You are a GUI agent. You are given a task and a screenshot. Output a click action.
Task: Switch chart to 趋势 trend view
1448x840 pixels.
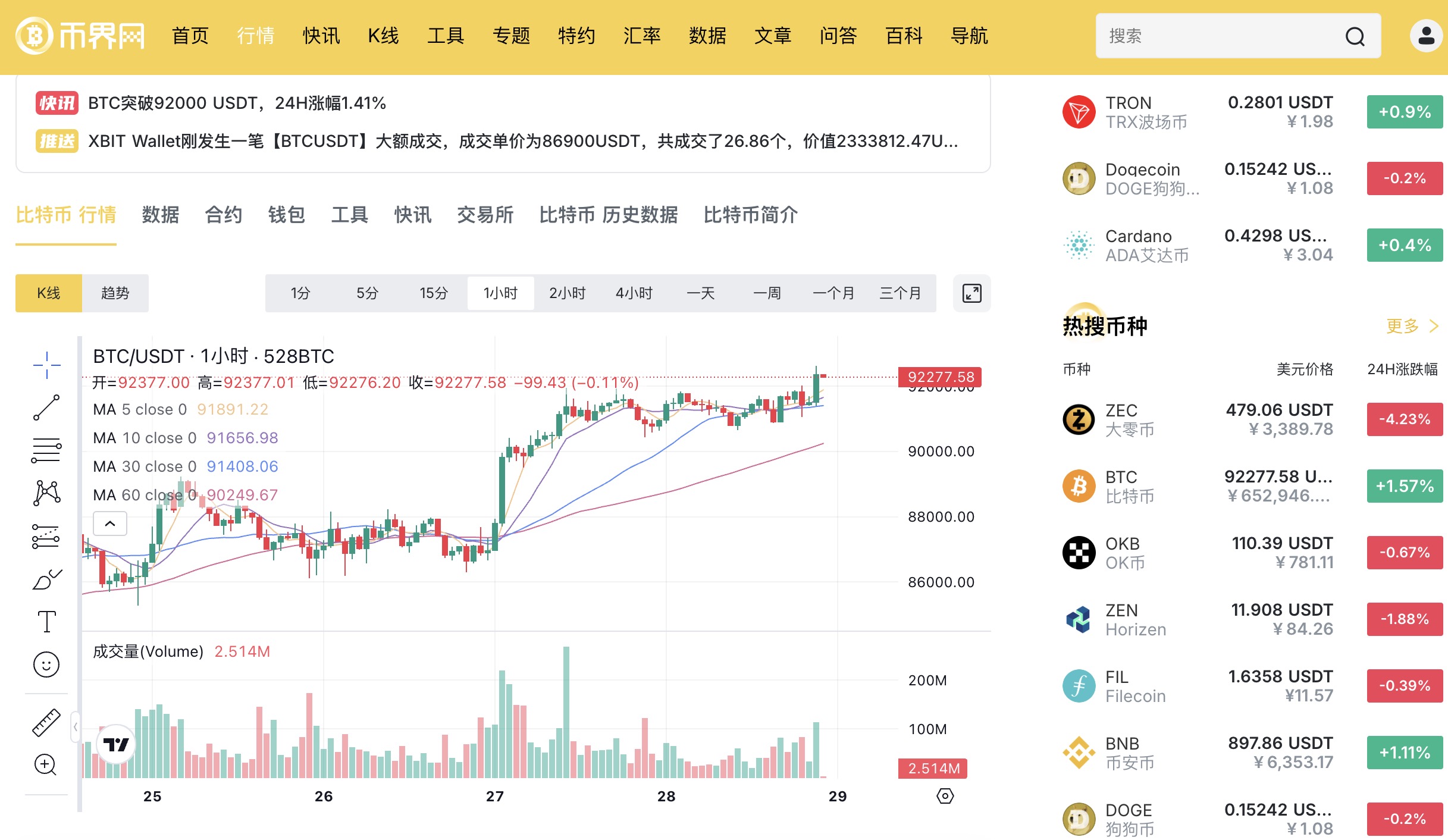[x=115, y=293]
